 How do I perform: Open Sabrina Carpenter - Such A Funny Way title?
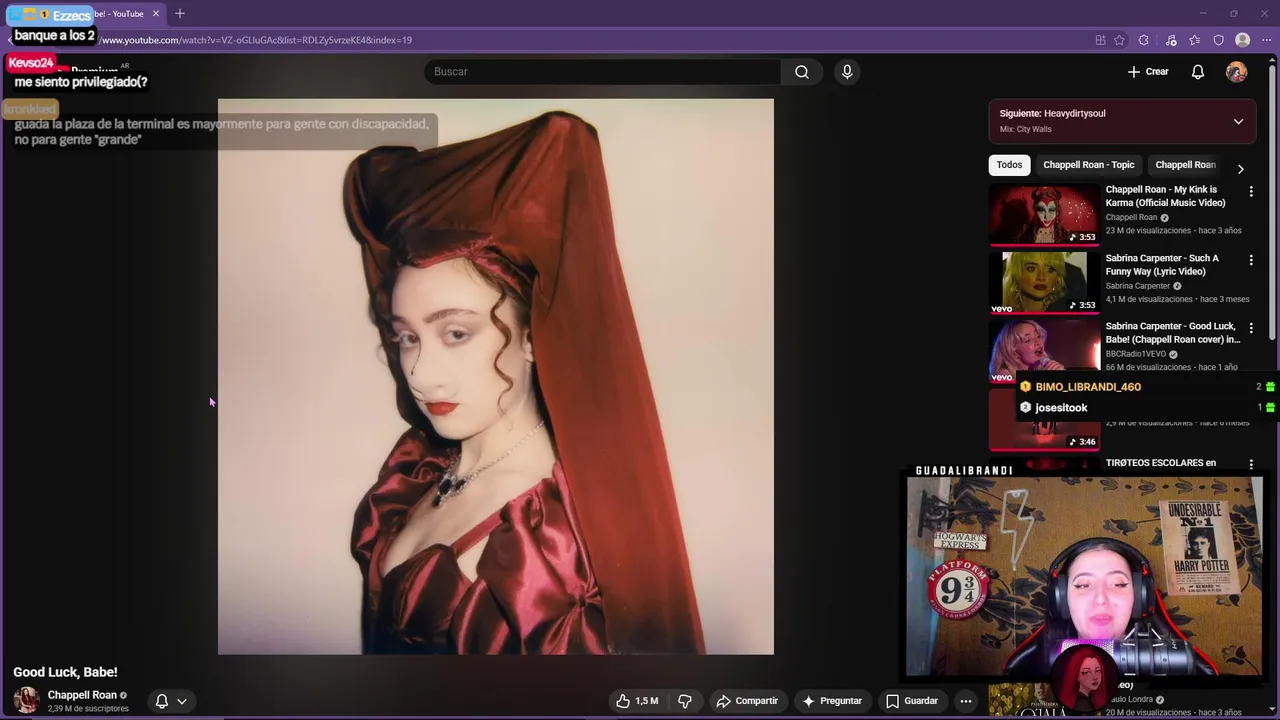(x=1162, y=265)
